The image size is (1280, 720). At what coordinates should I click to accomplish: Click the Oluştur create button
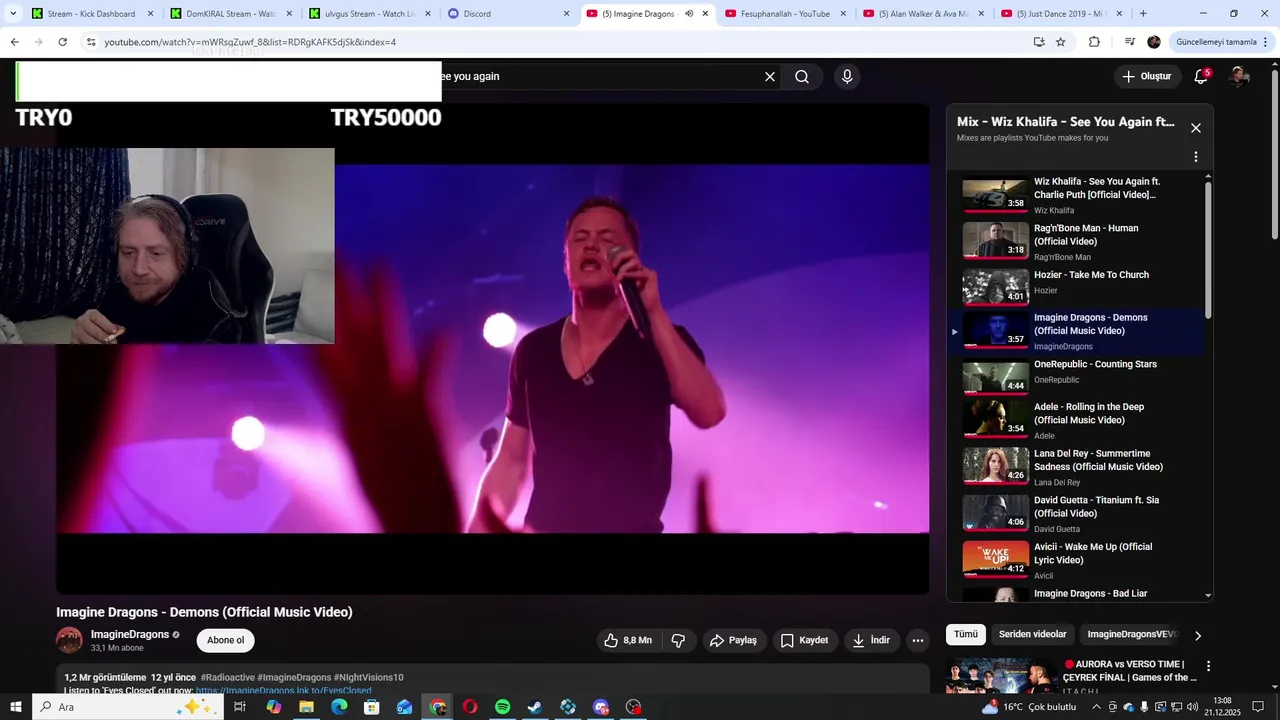(x=1146, y=77)
